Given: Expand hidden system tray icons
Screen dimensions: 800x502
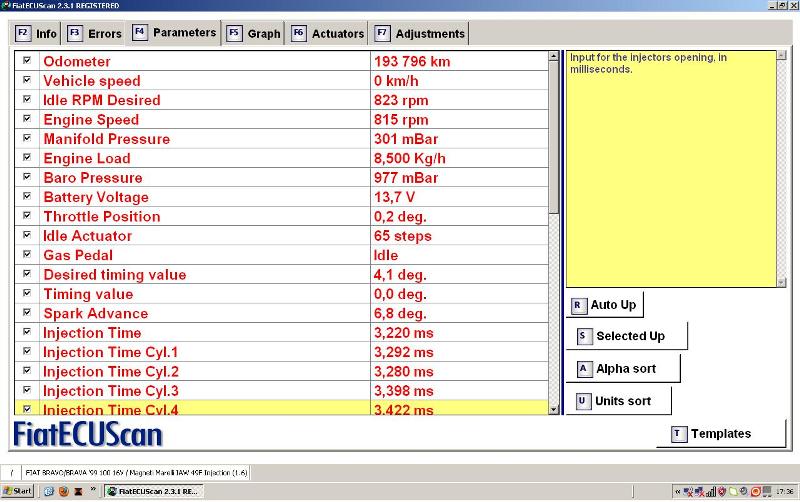Looking at the screenshot, I should pyautogui.click(x=678, y=491).
